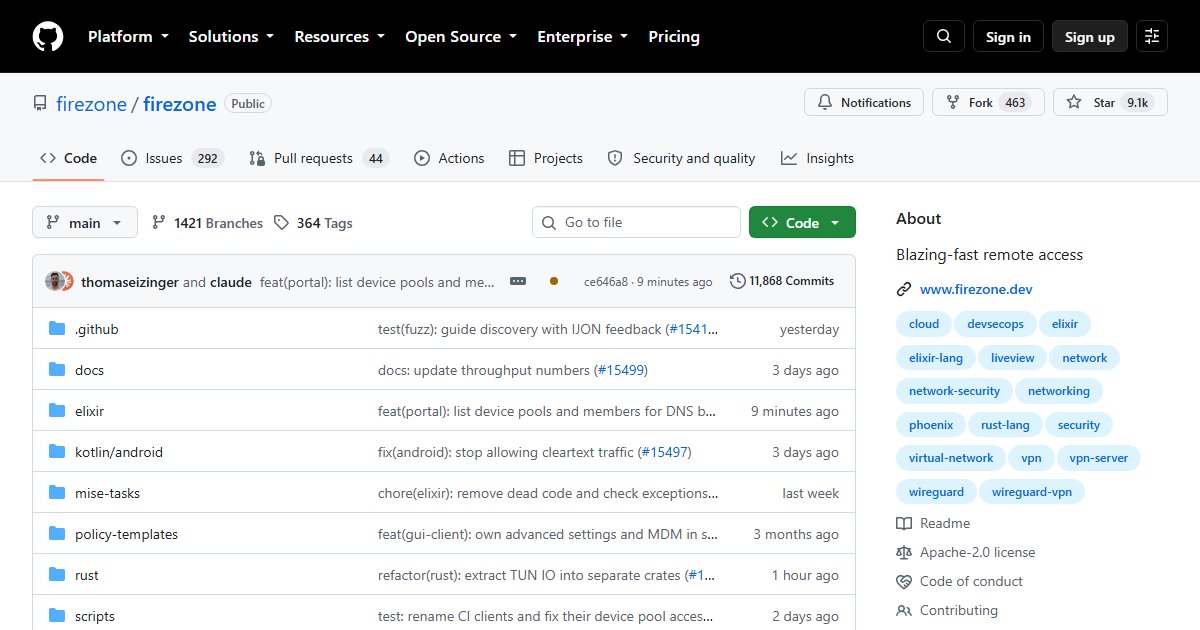Check the commit status dot indicator
Image resolution: width=1200 pixels, height=630 pixels.
tap(554, 281)
